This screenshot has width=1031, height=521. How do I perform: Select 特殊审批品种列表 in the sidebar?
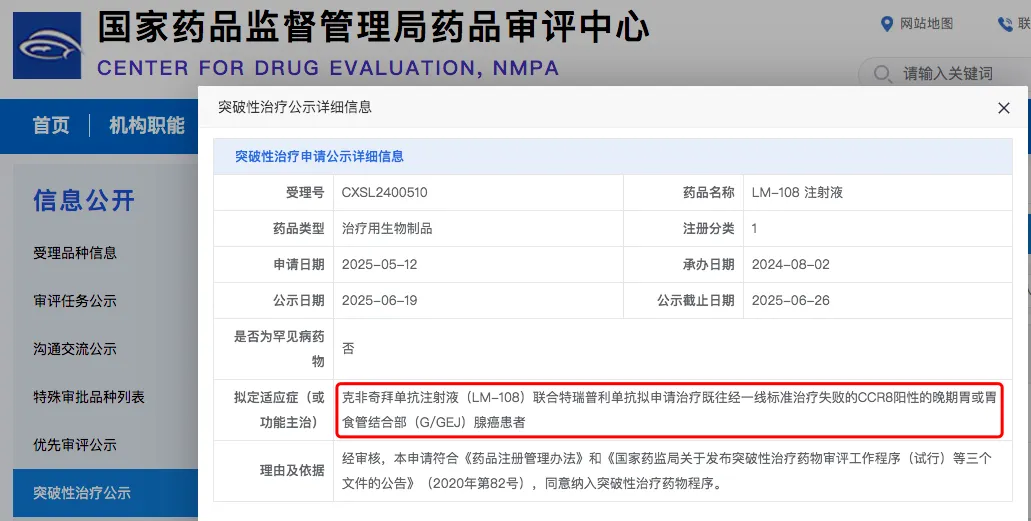coord(89,397)
